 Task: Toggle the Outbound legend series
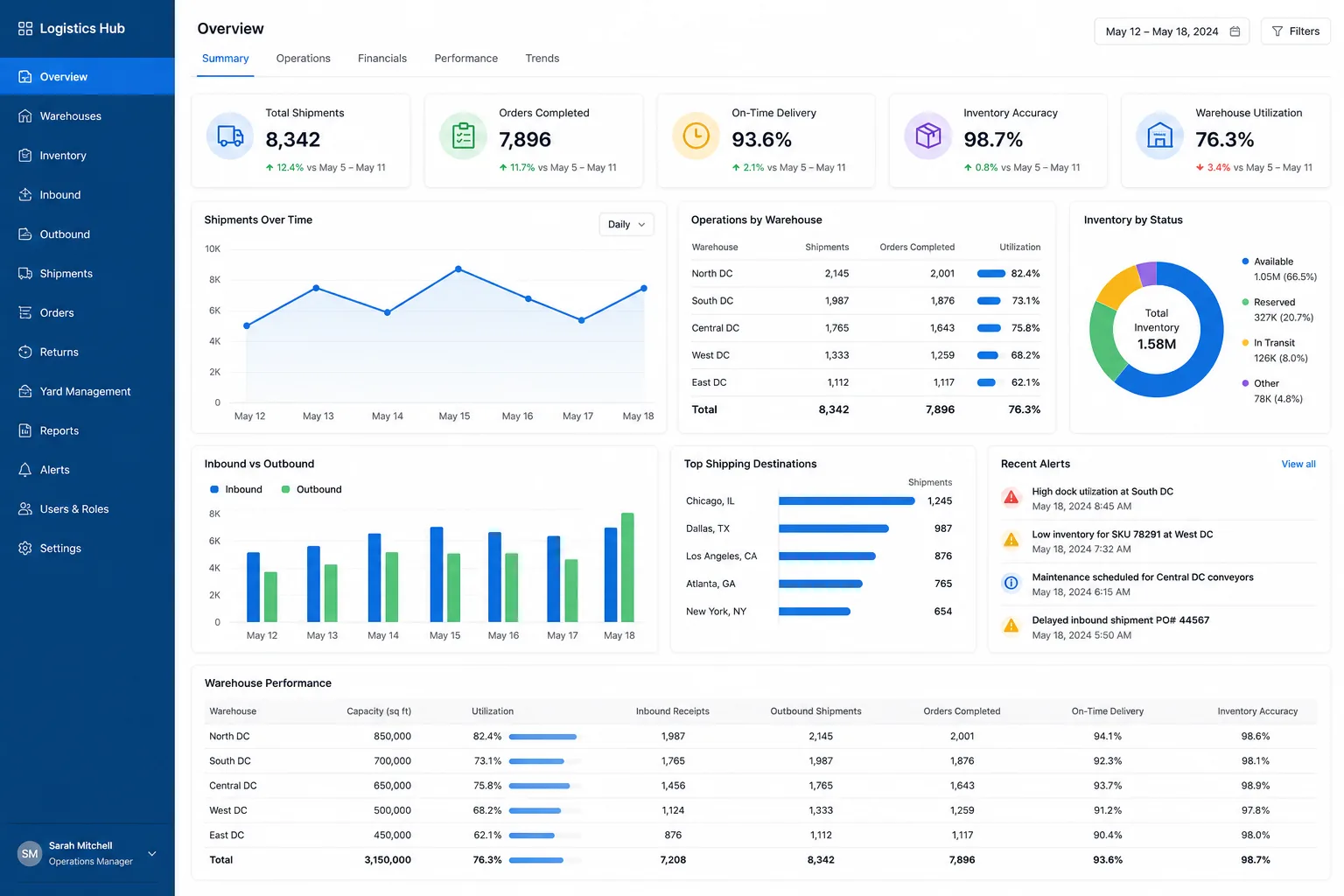point(311,489)
